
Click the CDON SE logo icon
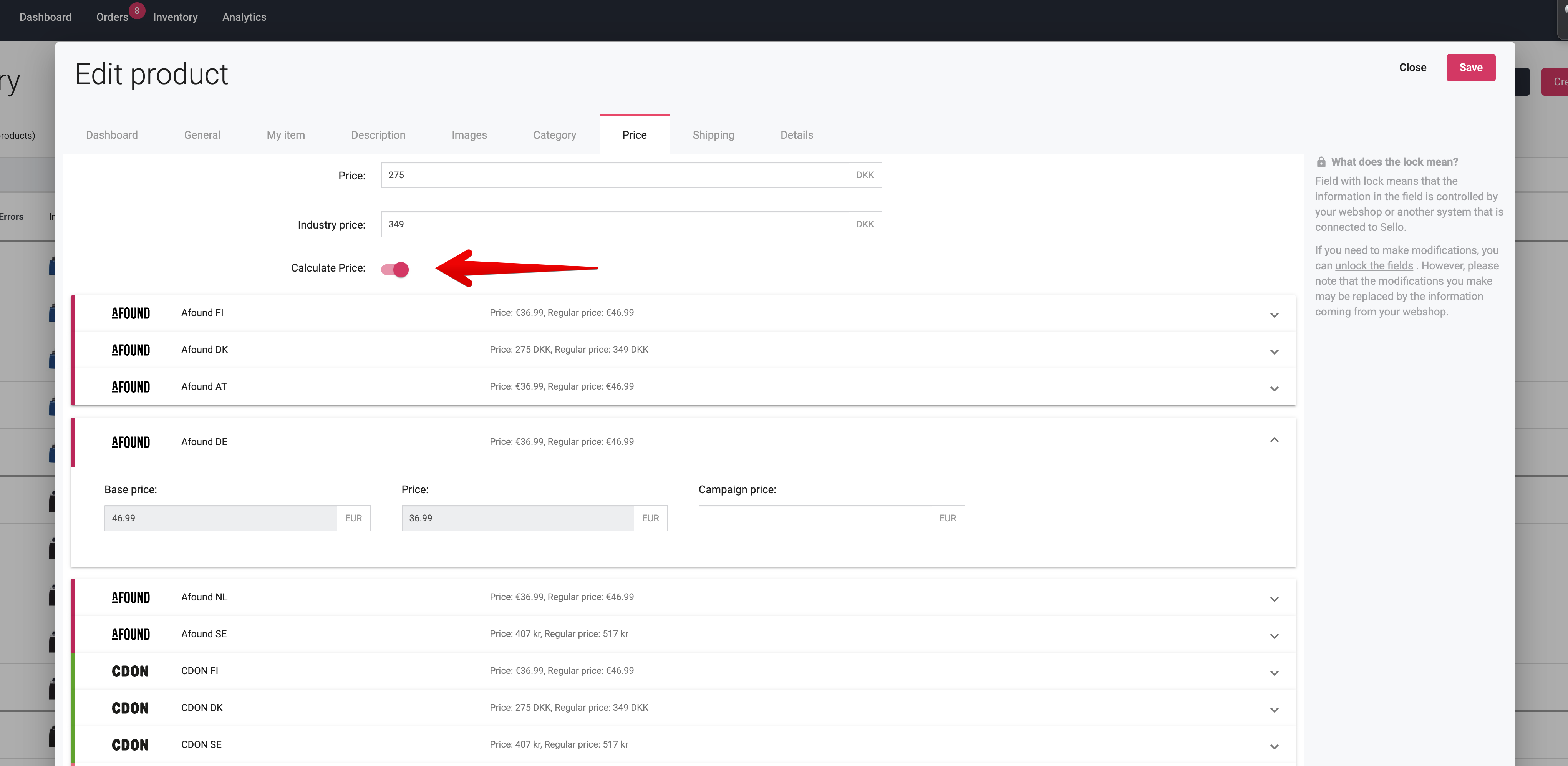130,745
